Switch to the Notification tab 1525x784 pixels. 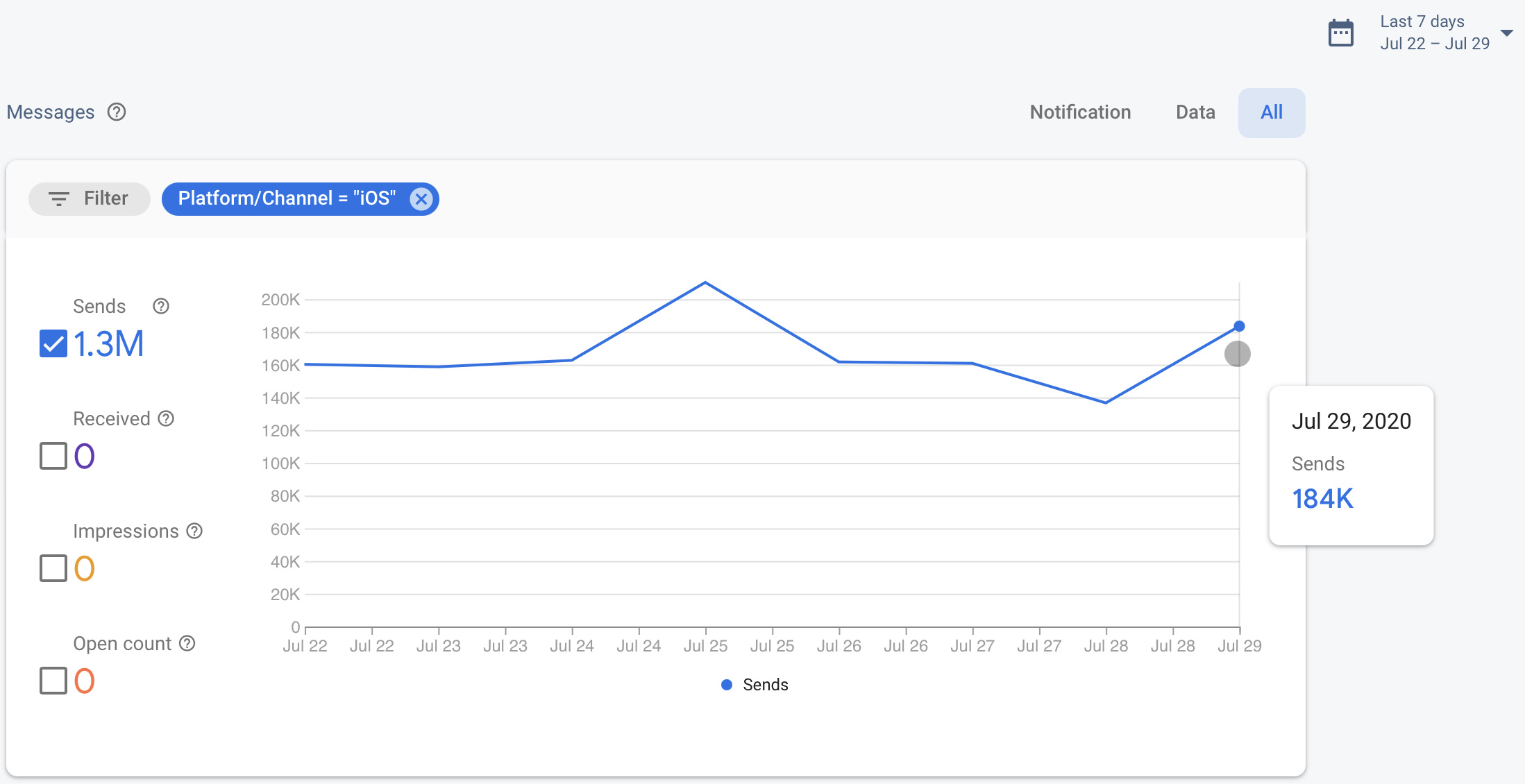coord(1080,112)
